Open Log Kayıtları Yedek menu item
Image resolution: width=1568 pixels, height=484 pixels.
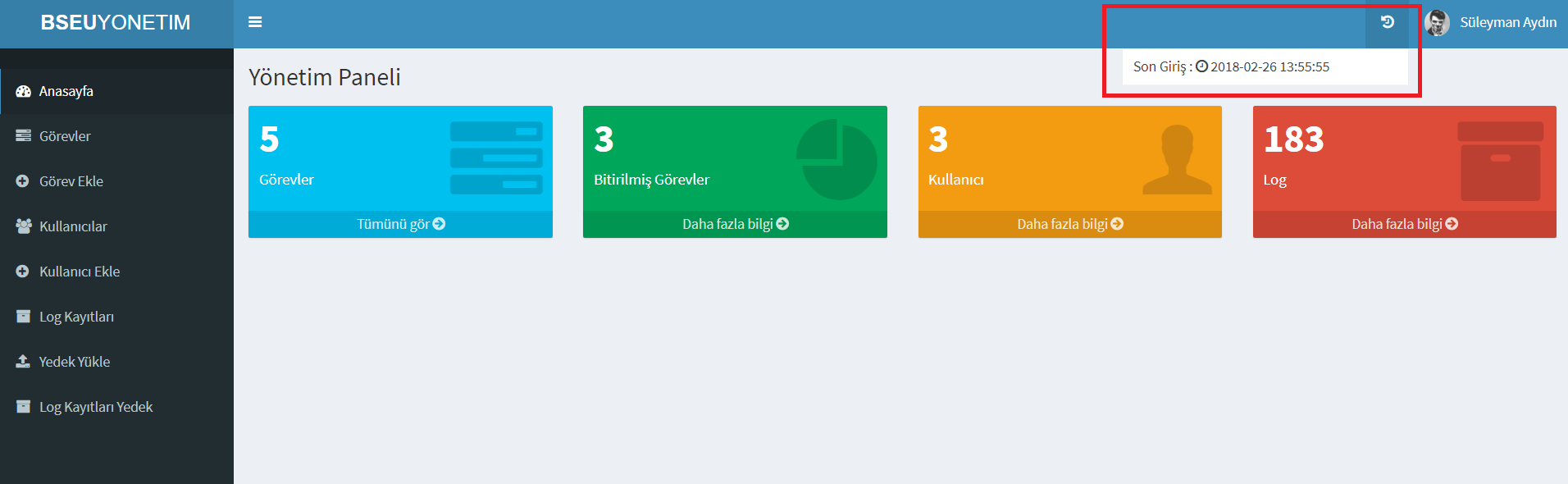click(x=95, y=407)
